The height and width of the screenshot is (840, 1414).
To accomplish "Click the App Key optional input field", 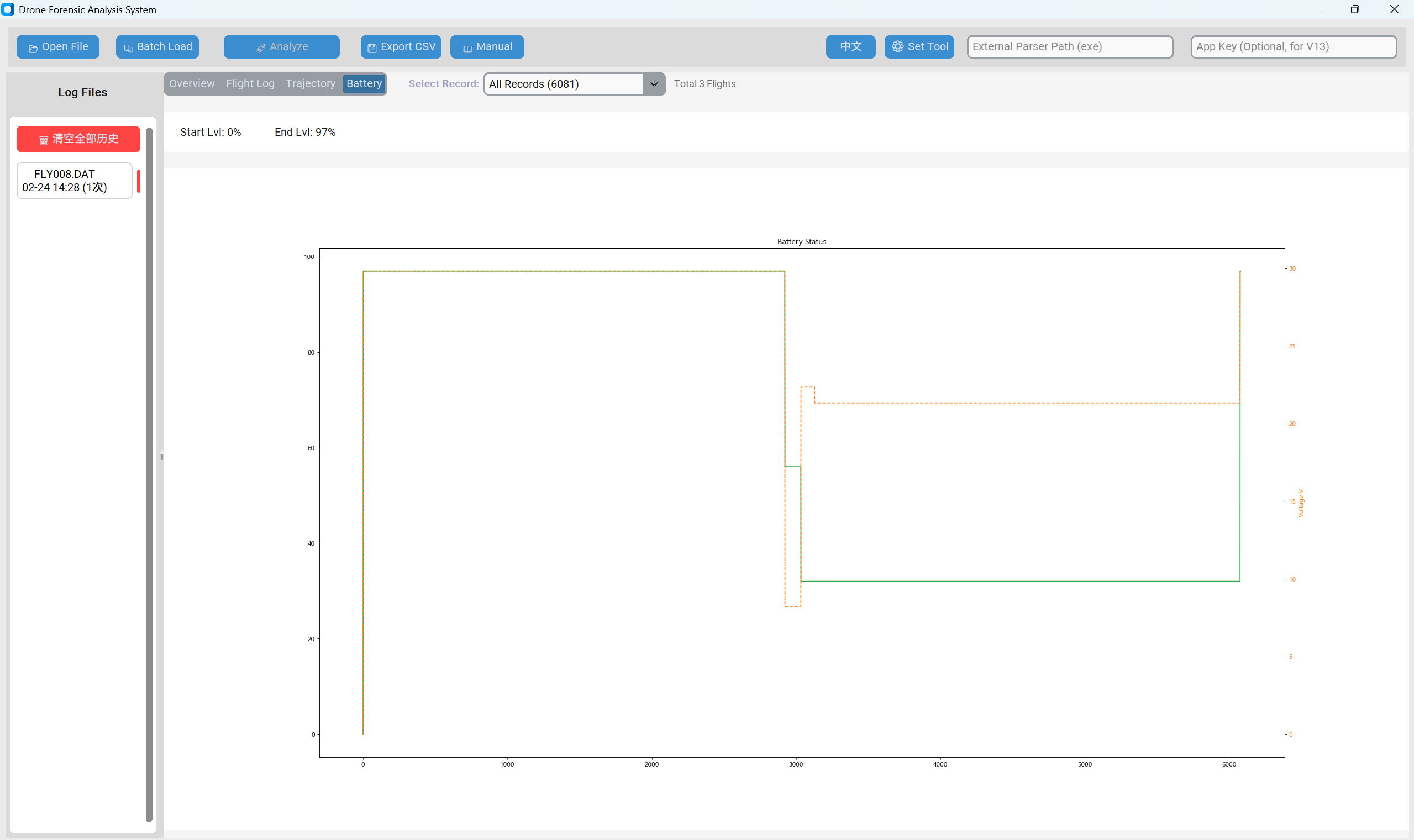I will (x=1293, y=47).
